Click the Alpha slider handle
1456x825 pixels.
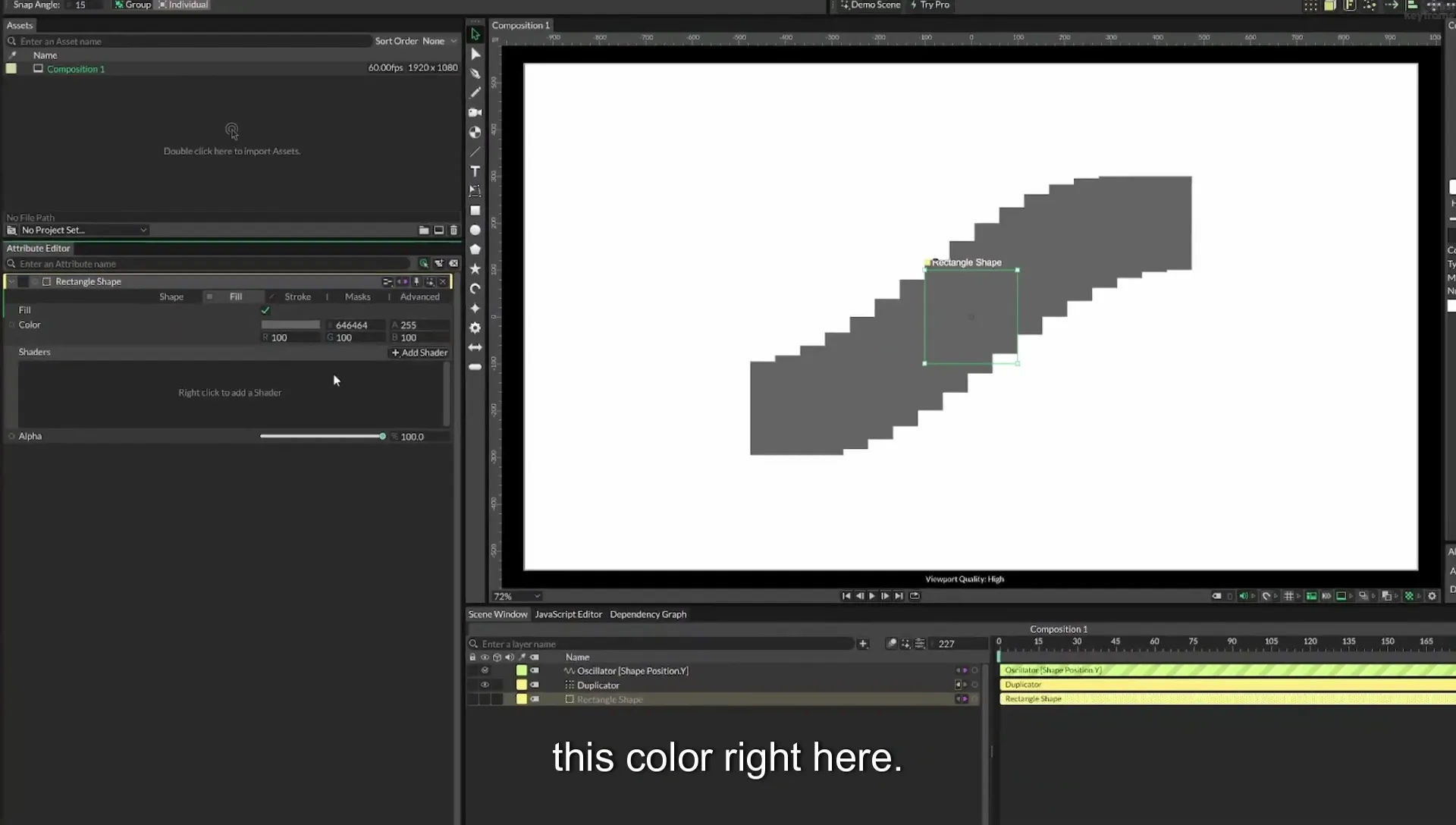point(382,436)
